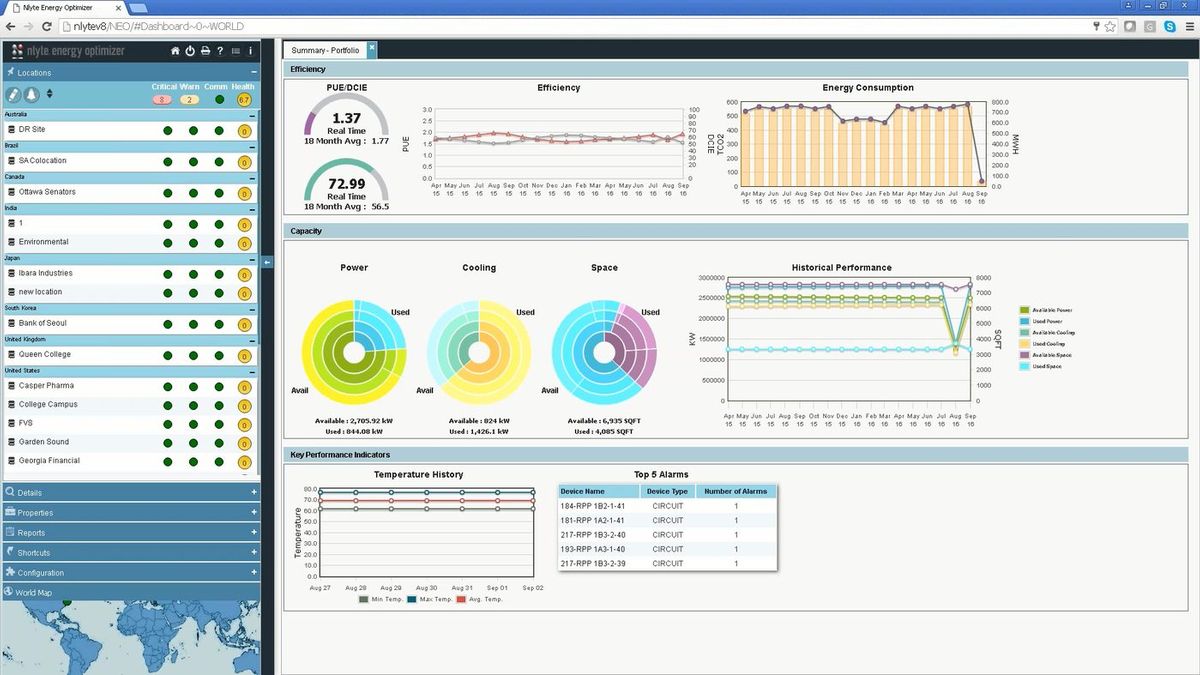Select the Summary - Portfolio tab

point(325,50)
